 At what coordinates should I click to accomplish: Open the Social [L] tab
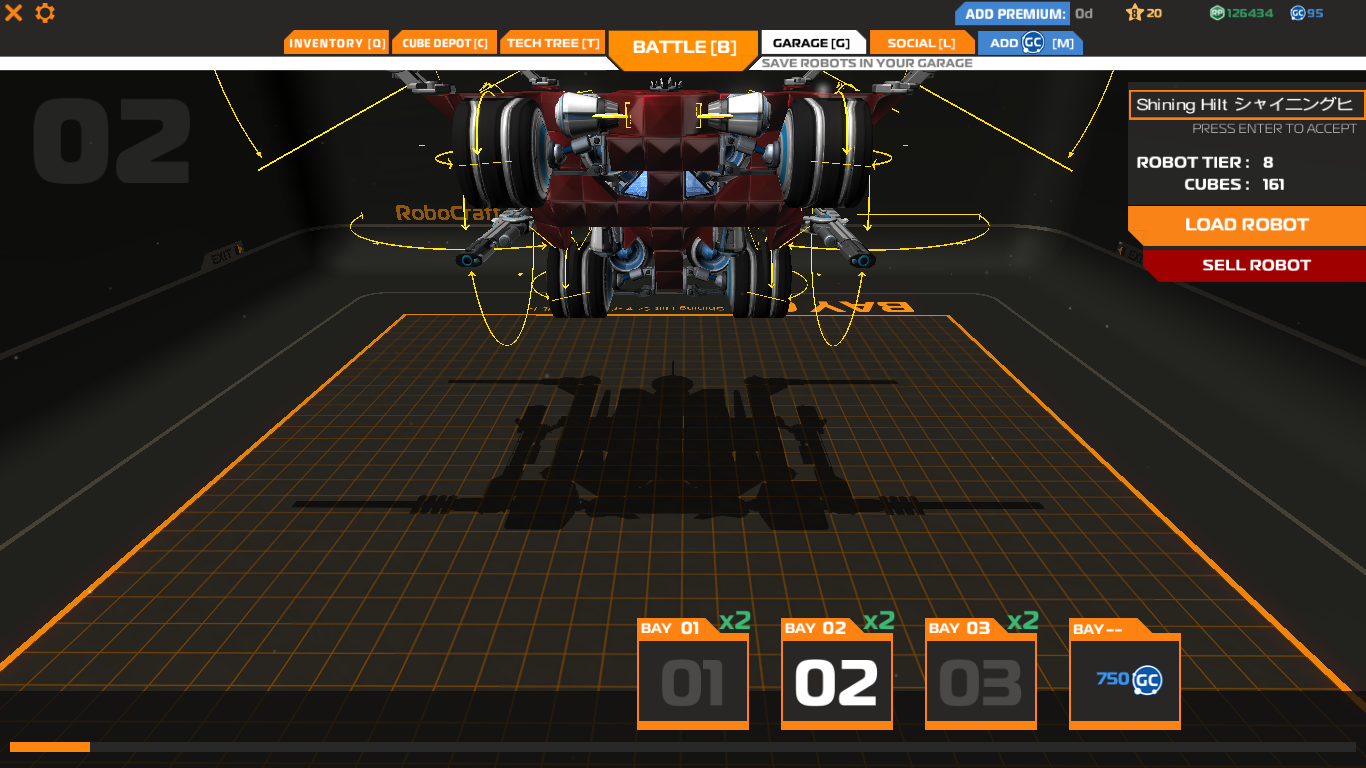tap(921, 43)
